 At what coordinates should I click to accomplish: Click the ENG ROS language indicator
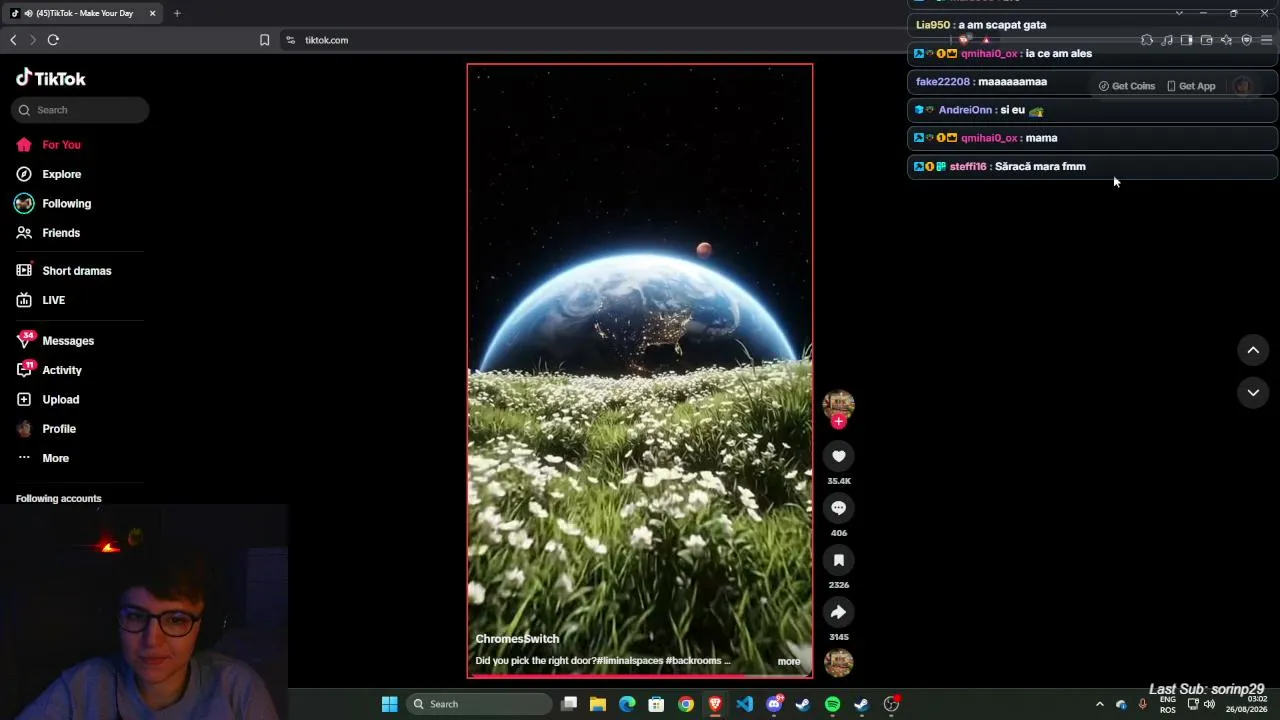coord(1168,704)
